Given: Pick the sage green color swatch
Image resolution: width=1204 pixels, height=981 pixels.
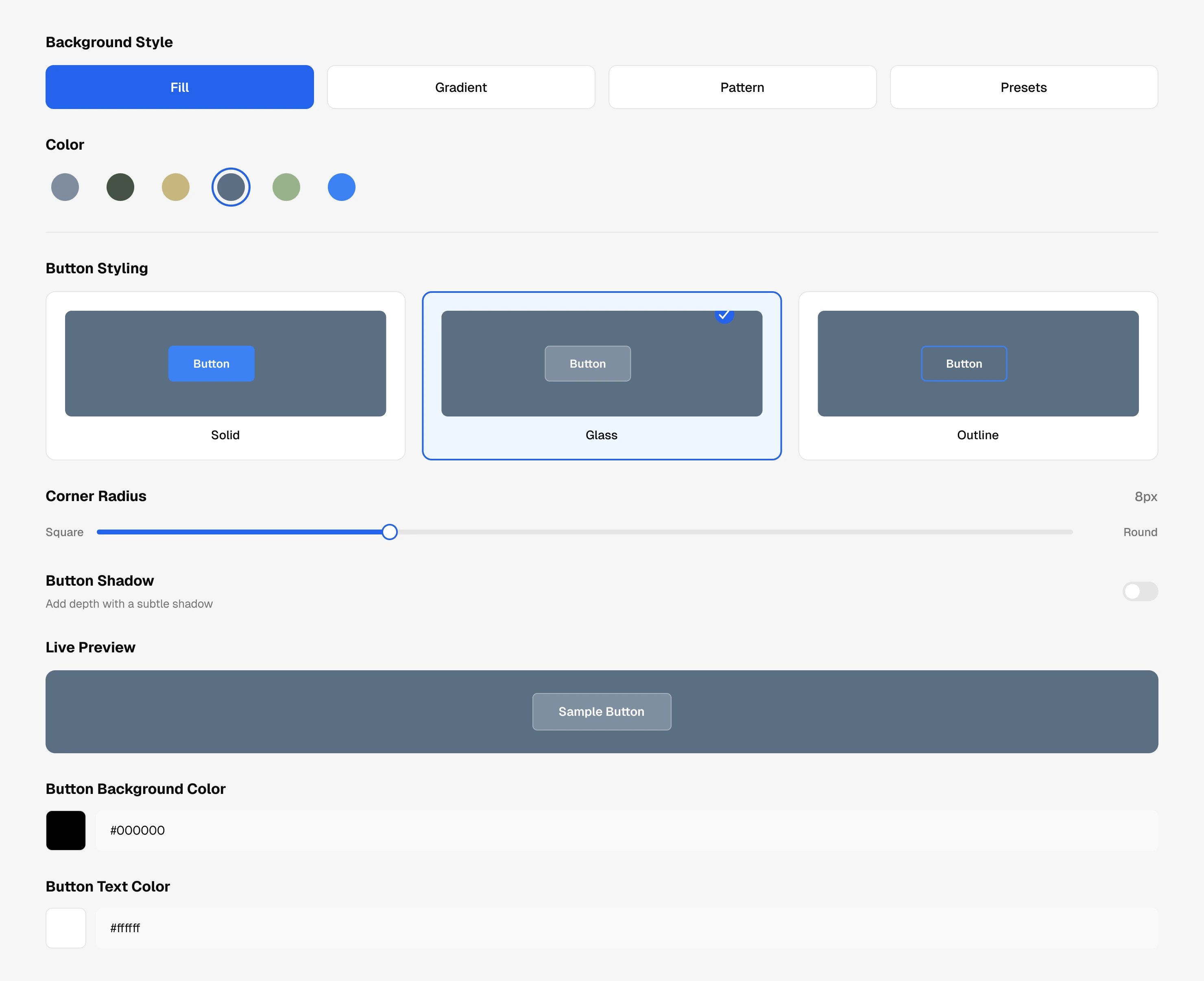Looking at the screenshot, I should pyautogui.click(x=286, y=187).
